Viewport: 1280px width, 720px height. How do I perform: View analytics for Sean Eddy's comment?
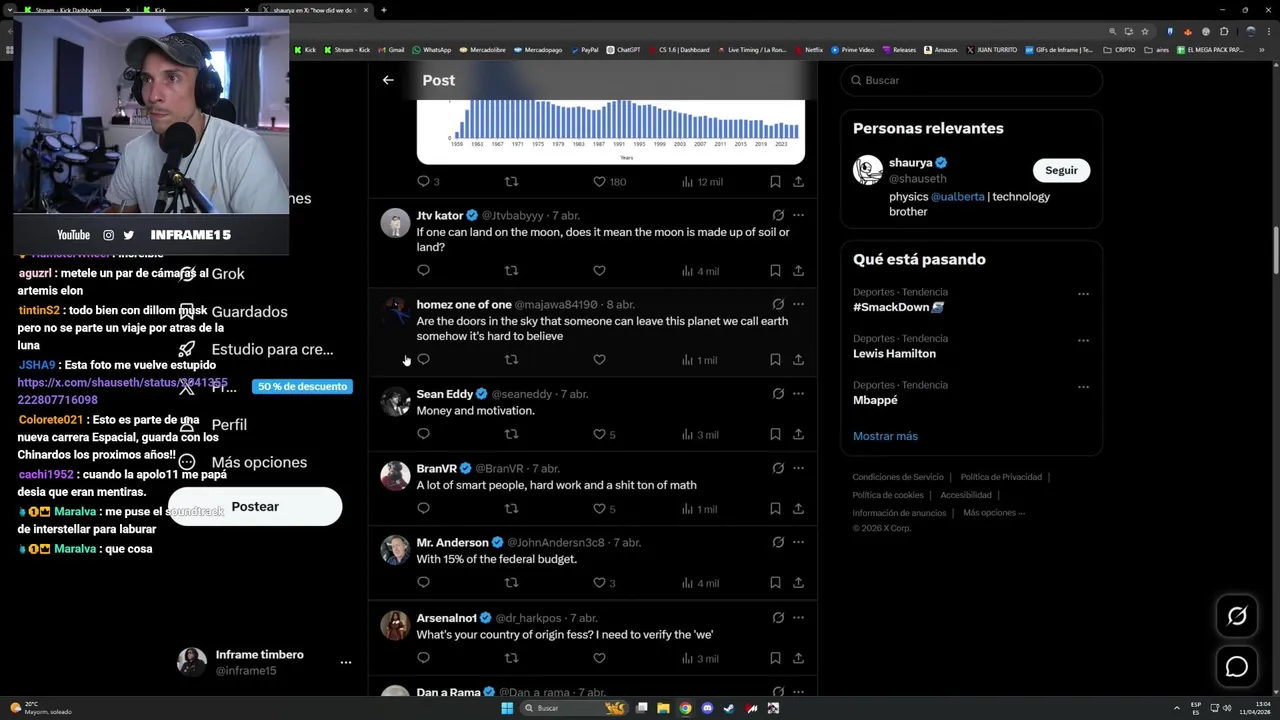[x=700, y=434]
